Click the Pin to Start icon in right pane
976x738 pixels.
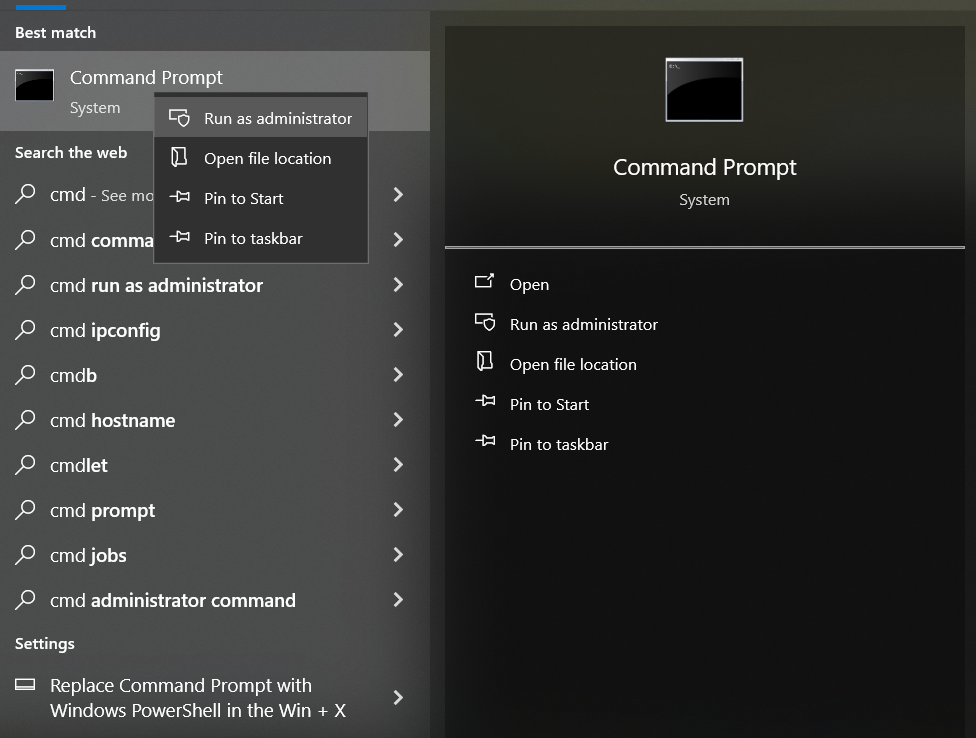tap(485, 401)
